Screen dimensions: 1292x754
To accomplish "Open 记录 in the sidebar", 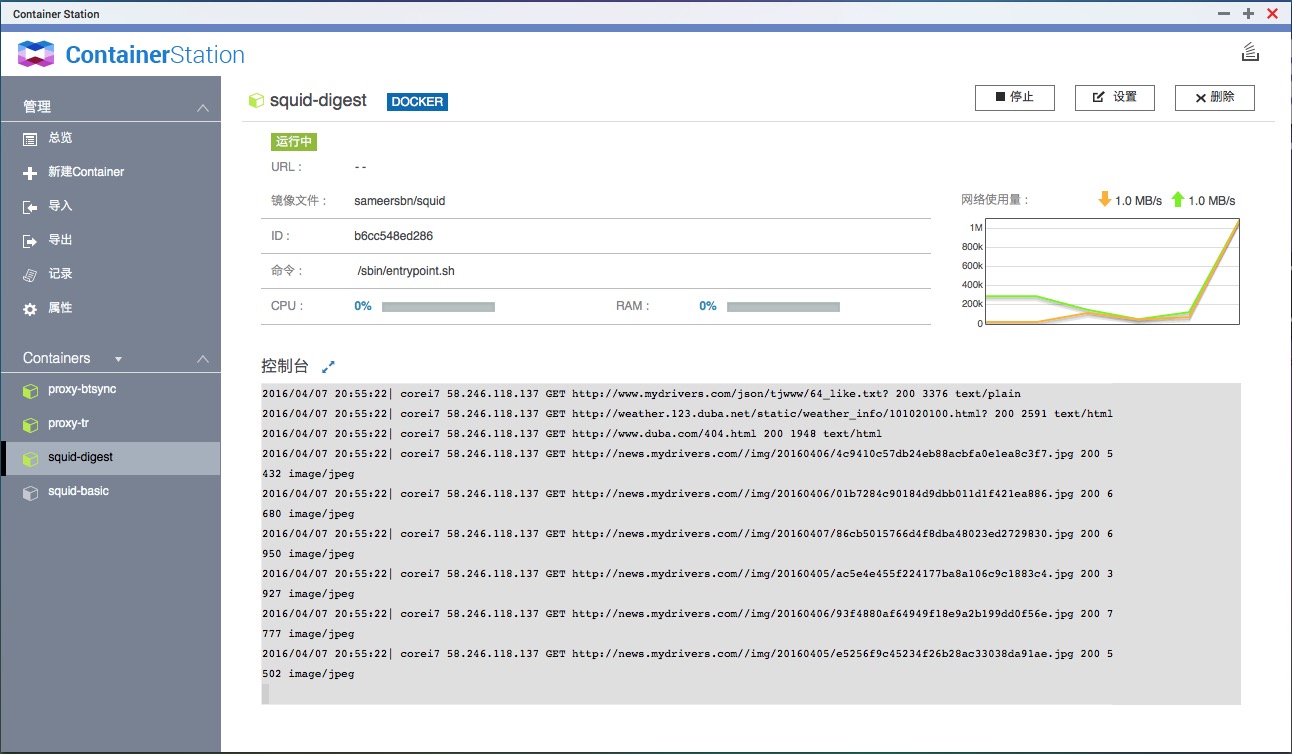I will (x=110, y=274).
